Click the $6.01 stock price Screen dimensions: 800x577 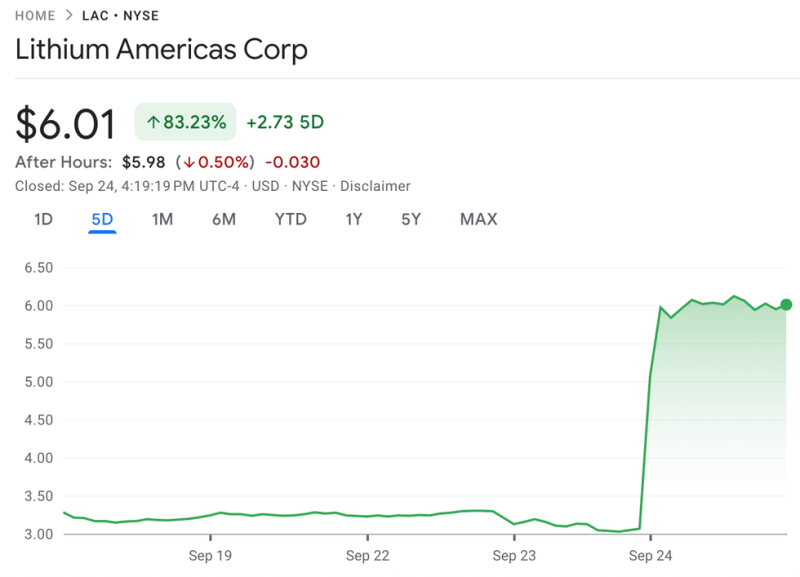tap(66, 123)
